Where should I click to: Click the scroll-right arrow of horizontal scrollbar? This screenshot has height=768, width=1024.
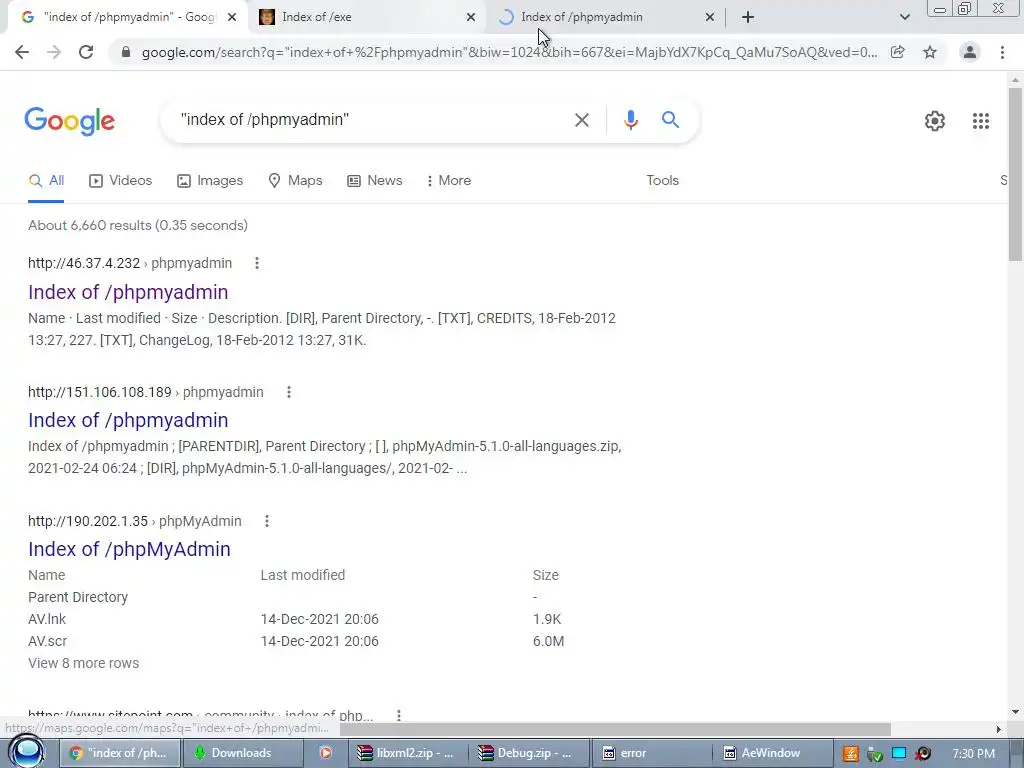coord(999,729)
